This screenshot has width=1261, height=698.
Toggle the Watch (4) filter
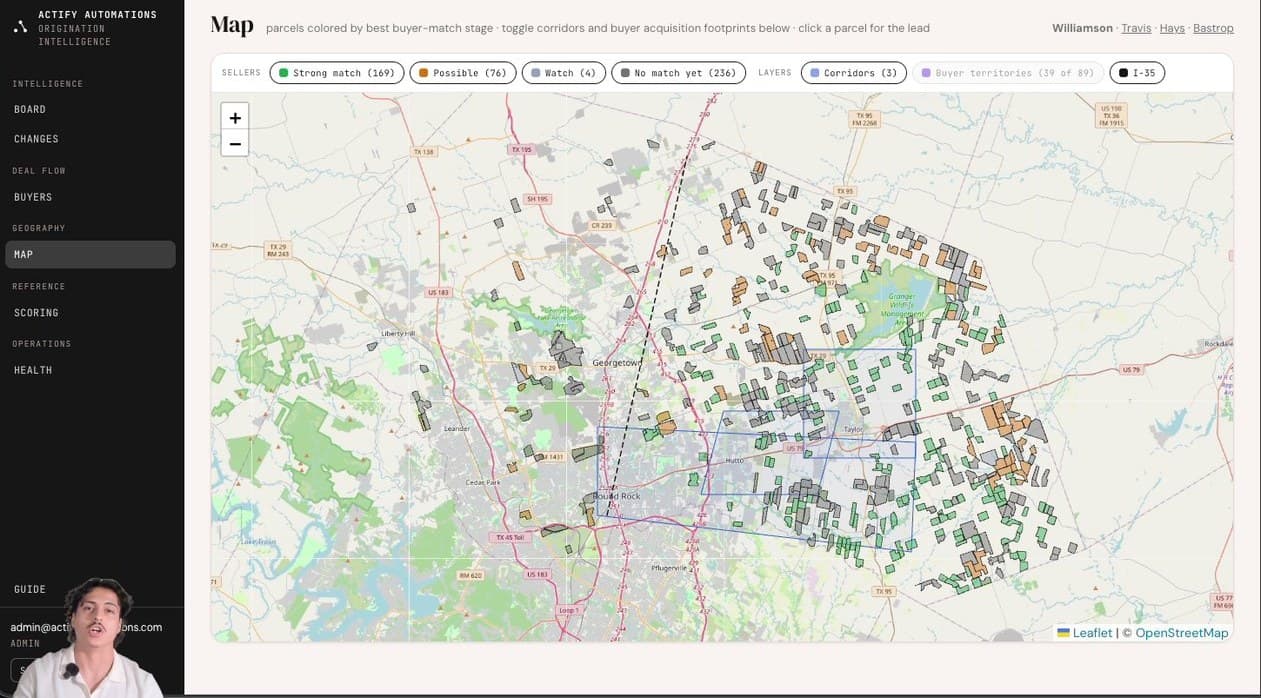[564, 73]
